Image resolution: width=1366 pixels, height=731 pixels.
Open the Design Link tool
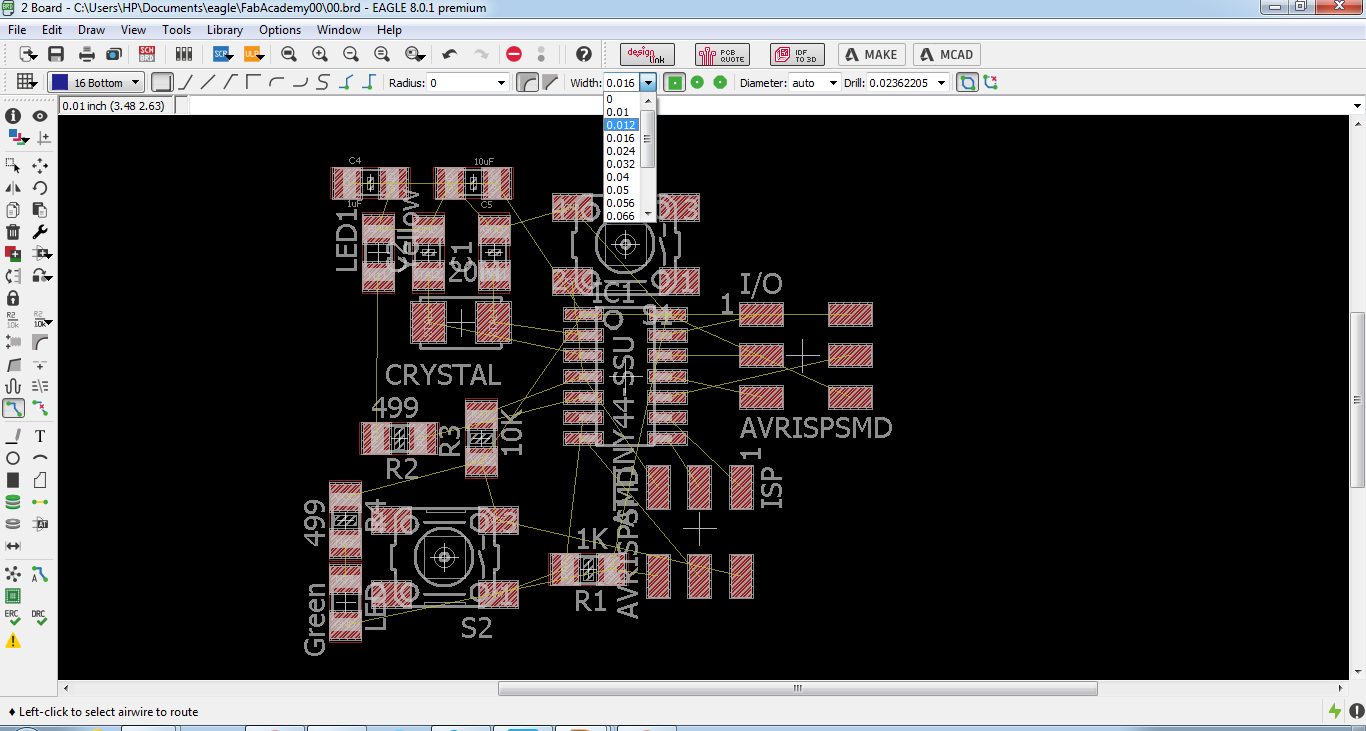point(648,54)
